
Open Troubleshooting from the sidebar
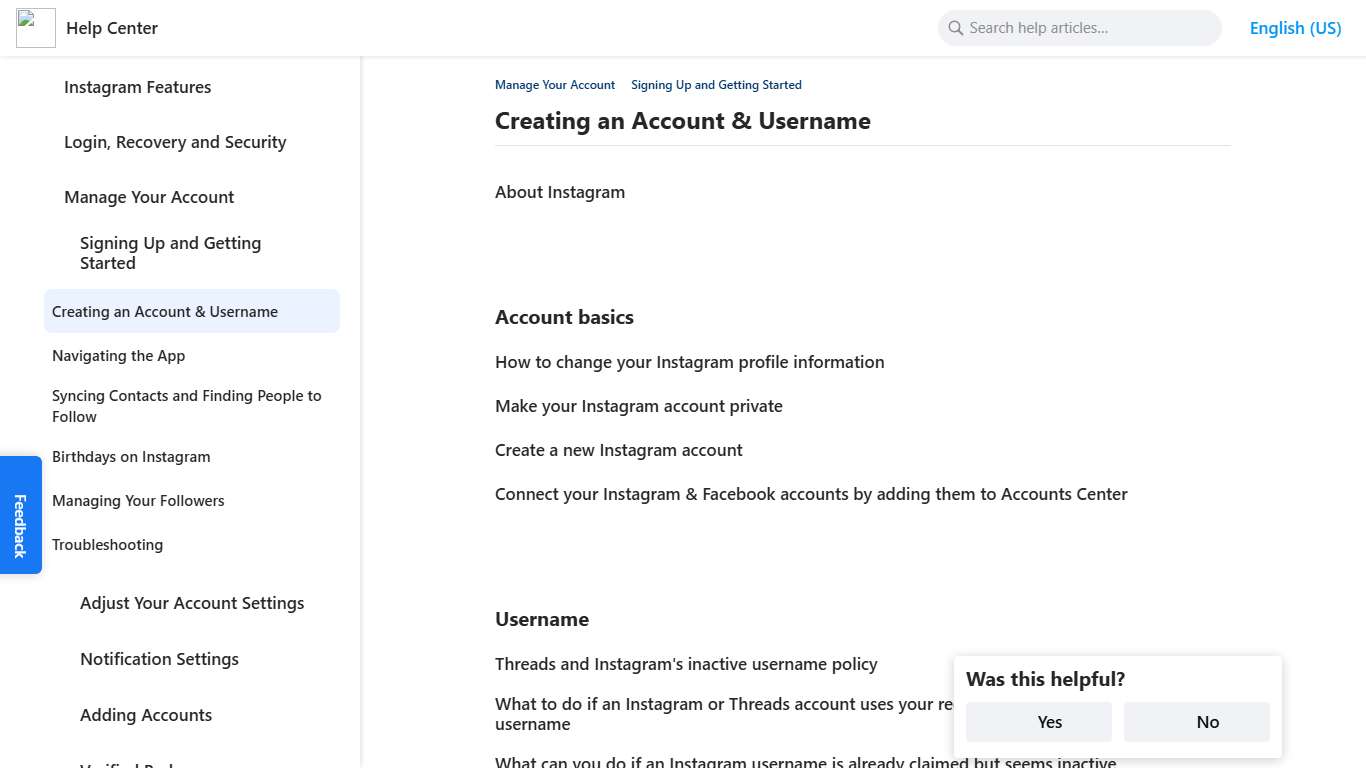tap(107, 545)
